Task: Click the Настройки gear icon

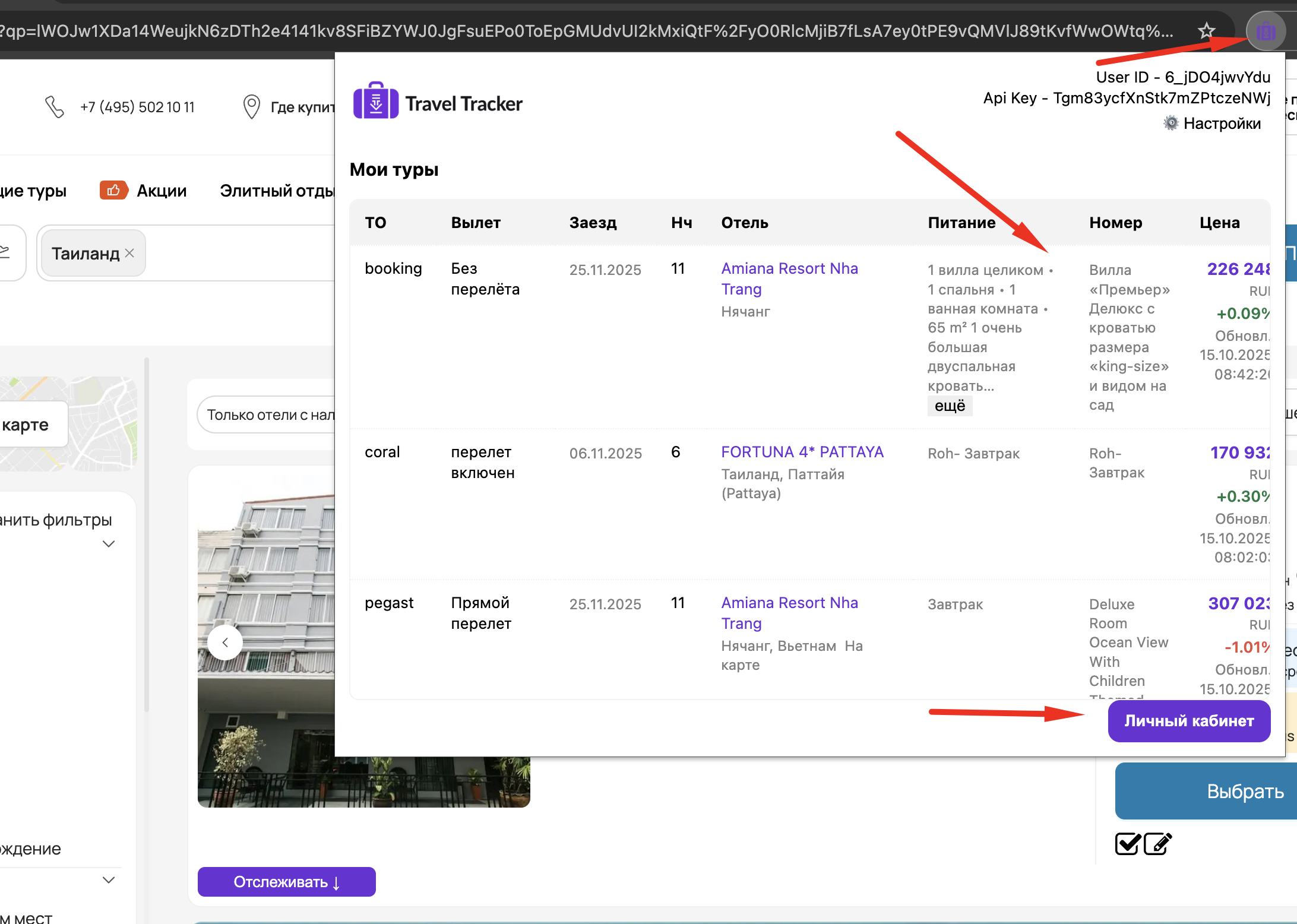Action: (1170, 124)
